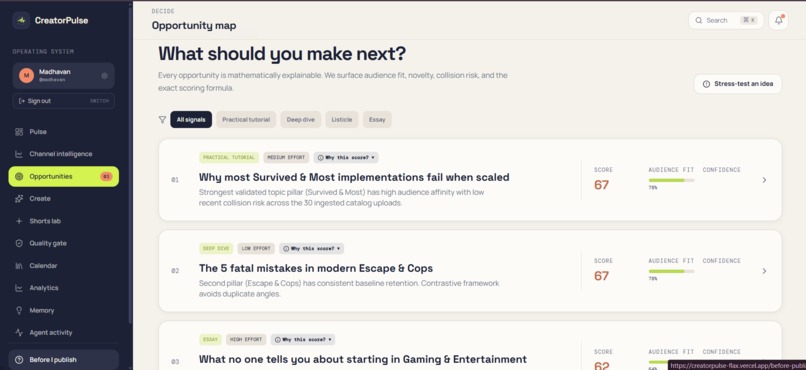The image size is (806, 370).
Task: Filter by Essay
Action: tap(377, 120)
